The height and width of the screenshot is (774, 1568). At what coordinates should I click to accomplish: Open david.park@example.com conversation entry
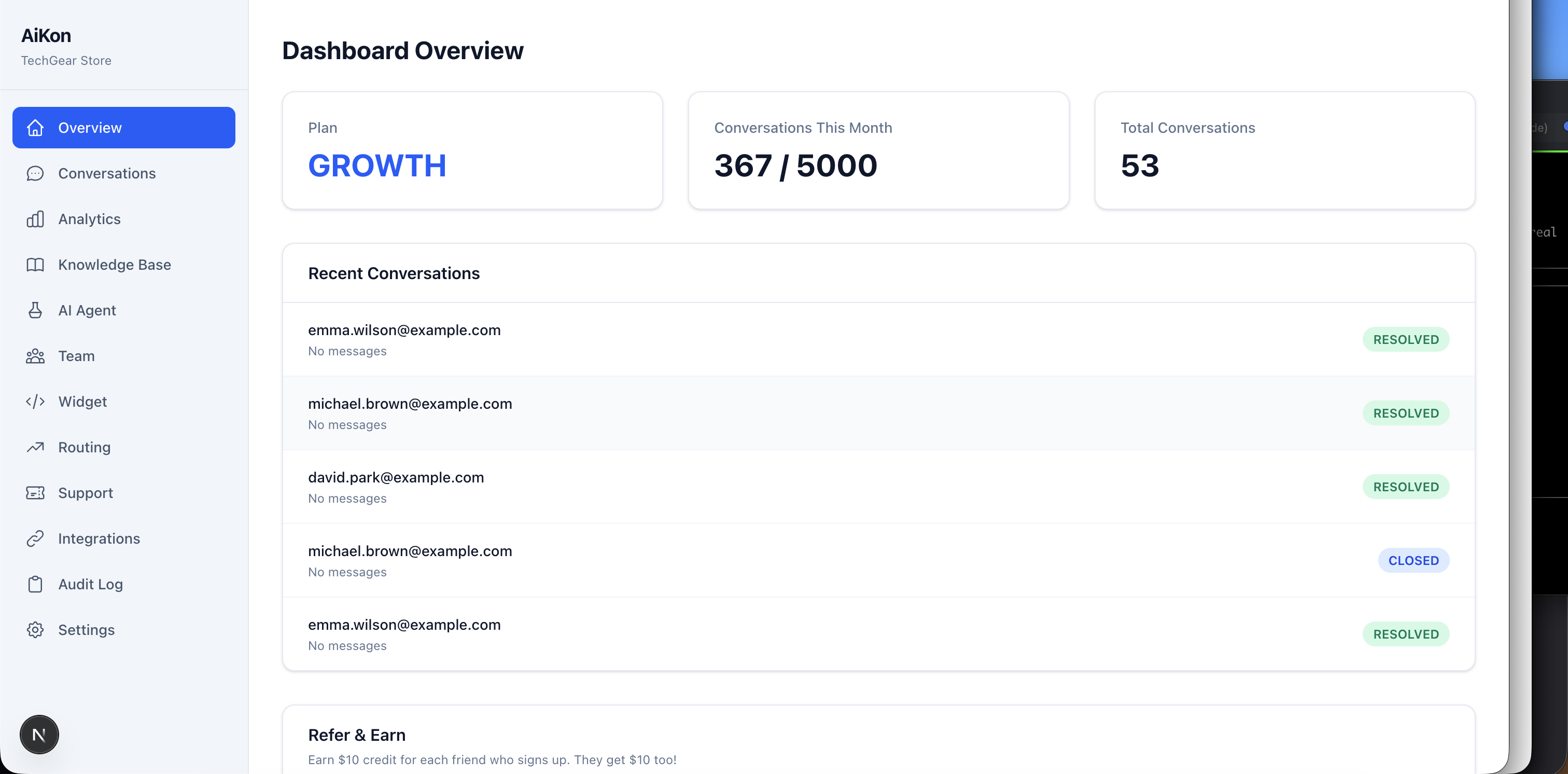(x=396, y=477)
